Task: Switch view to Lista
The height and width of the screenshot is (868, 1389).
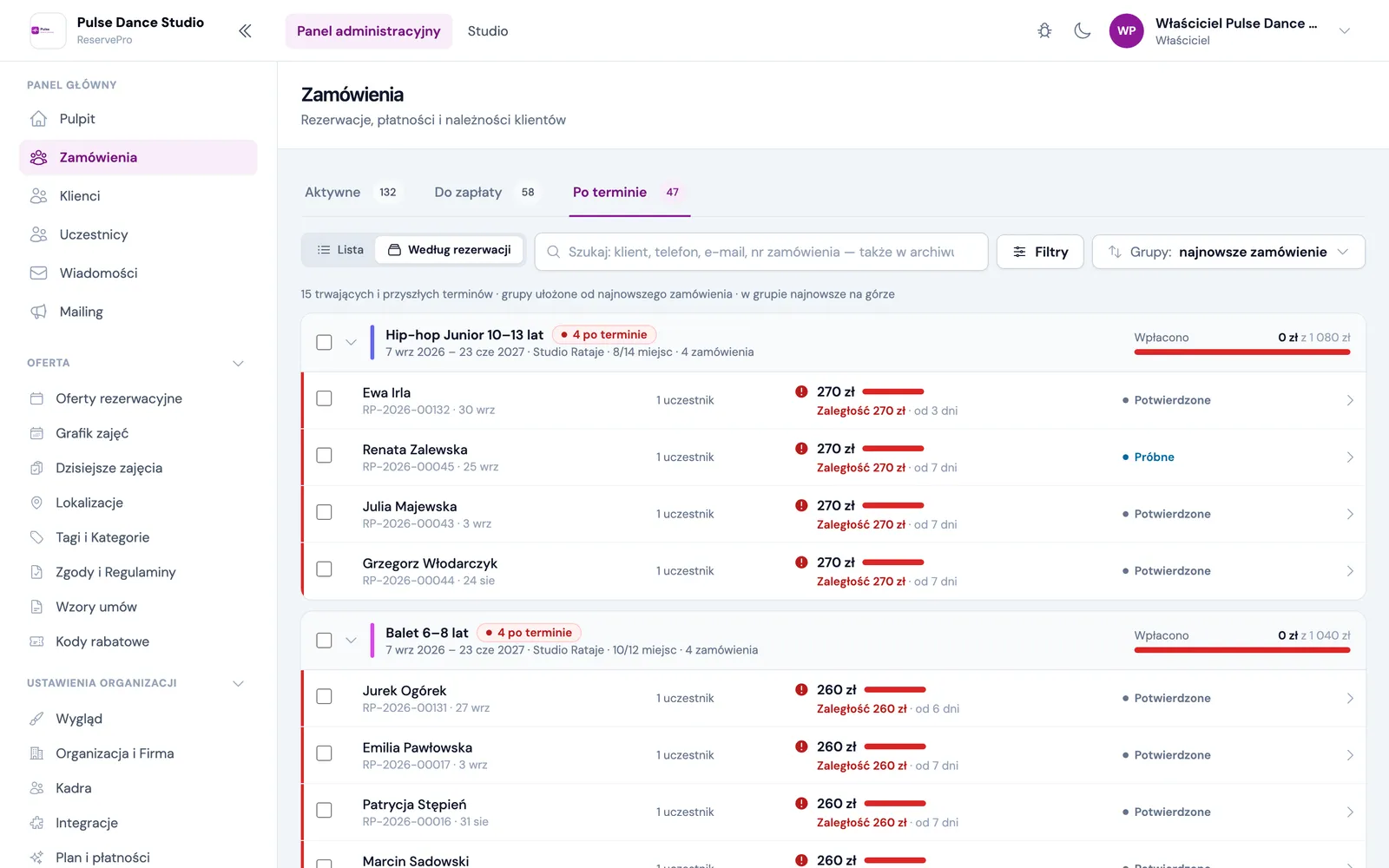Action: point(339,250)
